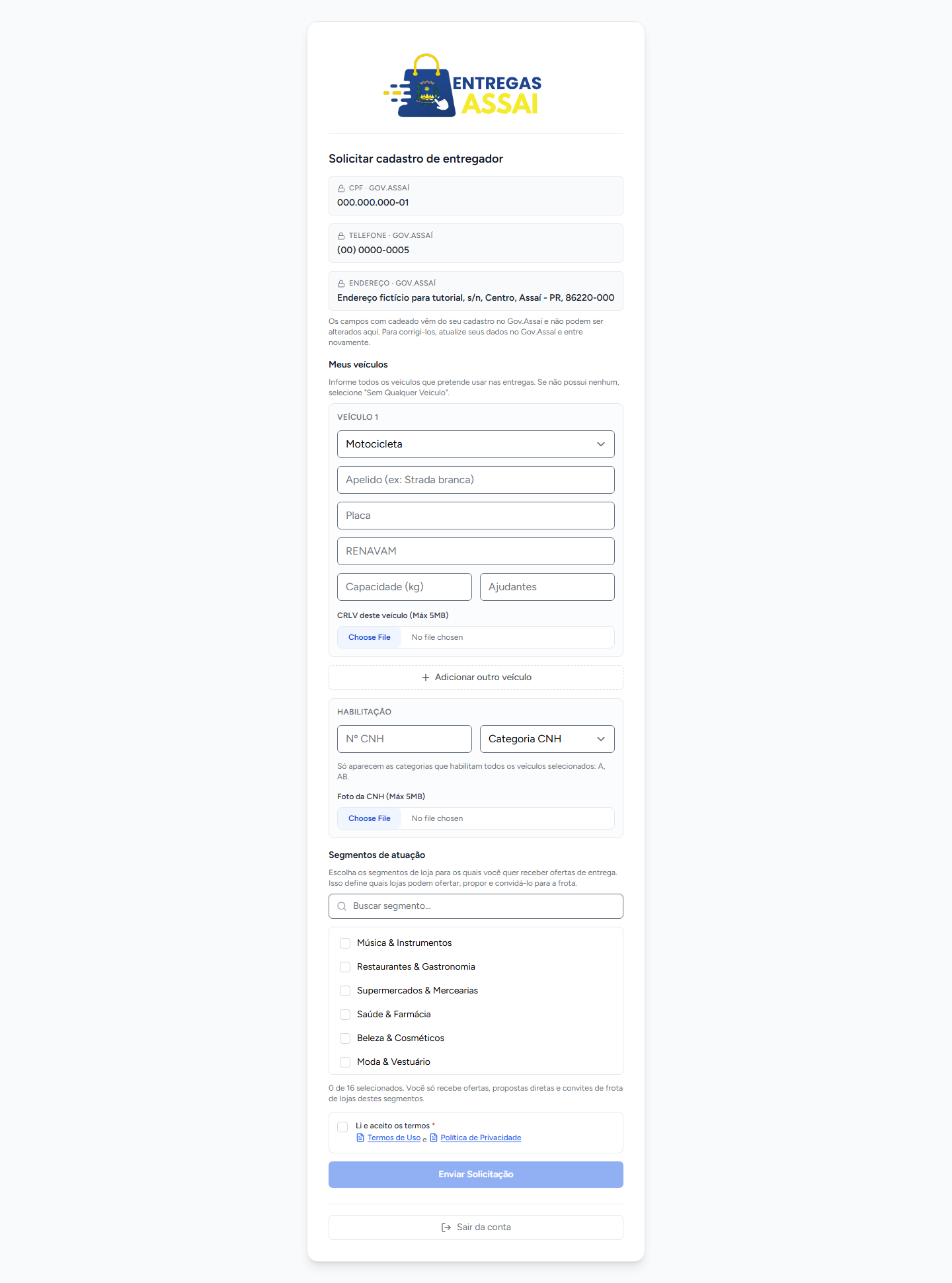Choose File for Foto da CNH
Screen dimensions: 952x1283
click(370, 818)
